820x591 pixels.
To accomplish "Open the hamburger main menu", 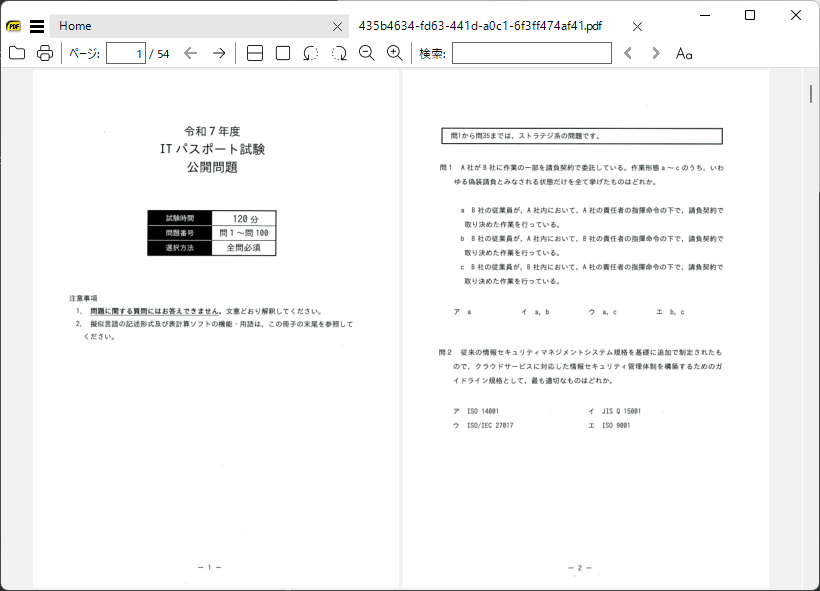I will coord(37,26).
